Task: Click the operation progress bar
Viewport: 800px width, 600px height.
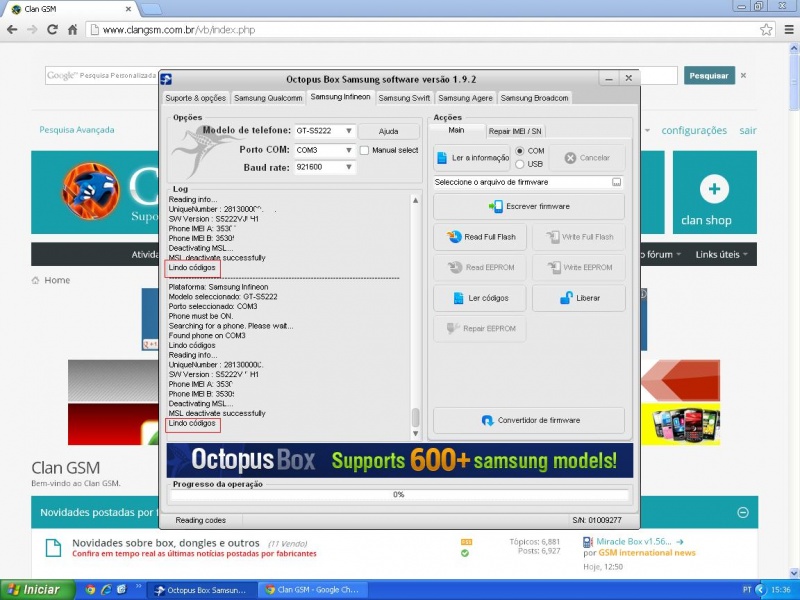Action: (x=398, y=494)
